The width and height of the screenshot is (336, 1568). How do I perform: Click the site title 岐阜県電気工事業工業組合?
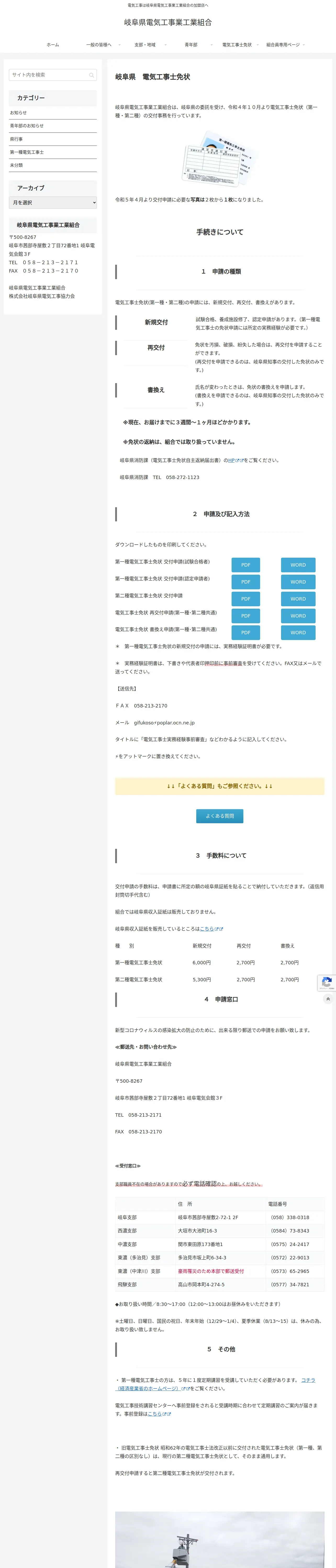[x=168, y=22]
